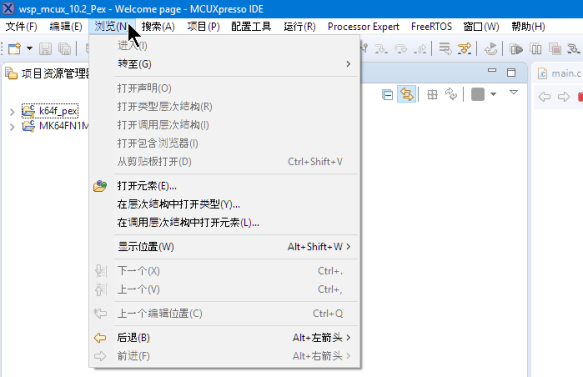Click the New wizard toolbar icon
The height and width of the screenshot is (377, 583).
coord(15,49)
